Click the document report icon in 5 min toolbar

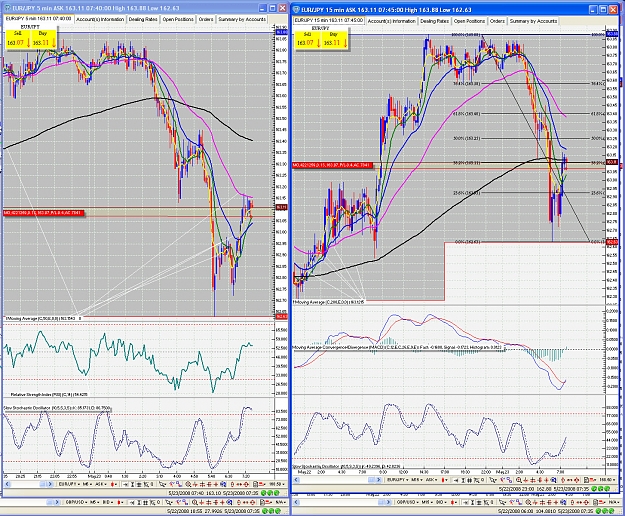tap(256, 484)
